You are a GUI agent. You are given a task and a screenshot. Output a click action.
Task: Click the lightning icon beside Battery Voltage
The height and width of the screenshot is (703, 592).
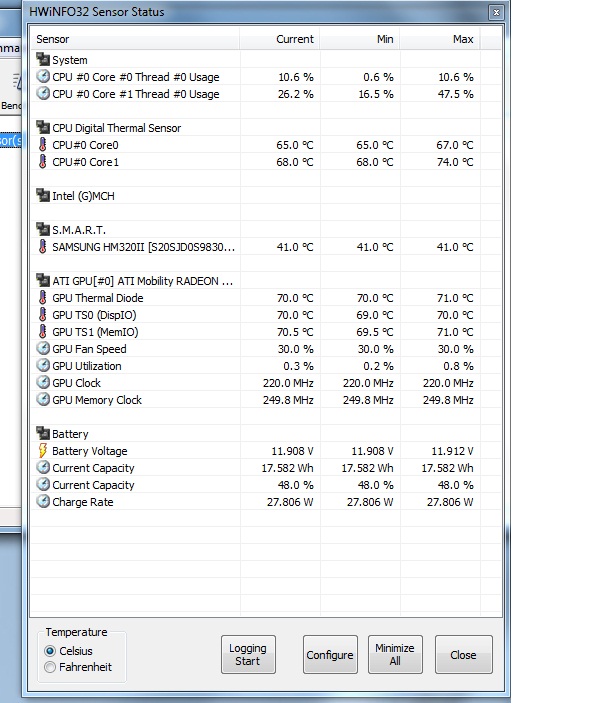tap(43, 451)
